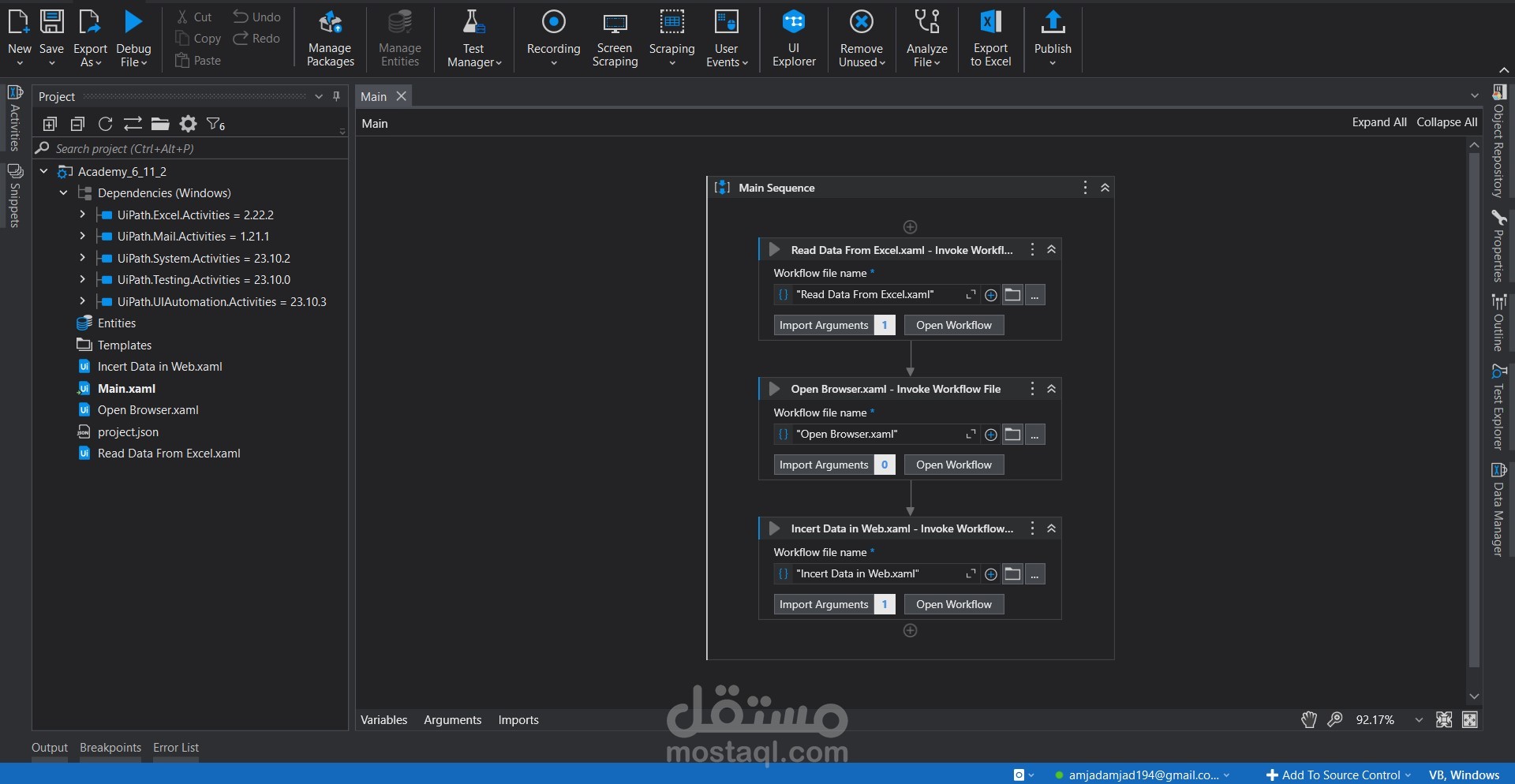
Task: Click the New file icon
Action: pos(19,22)
